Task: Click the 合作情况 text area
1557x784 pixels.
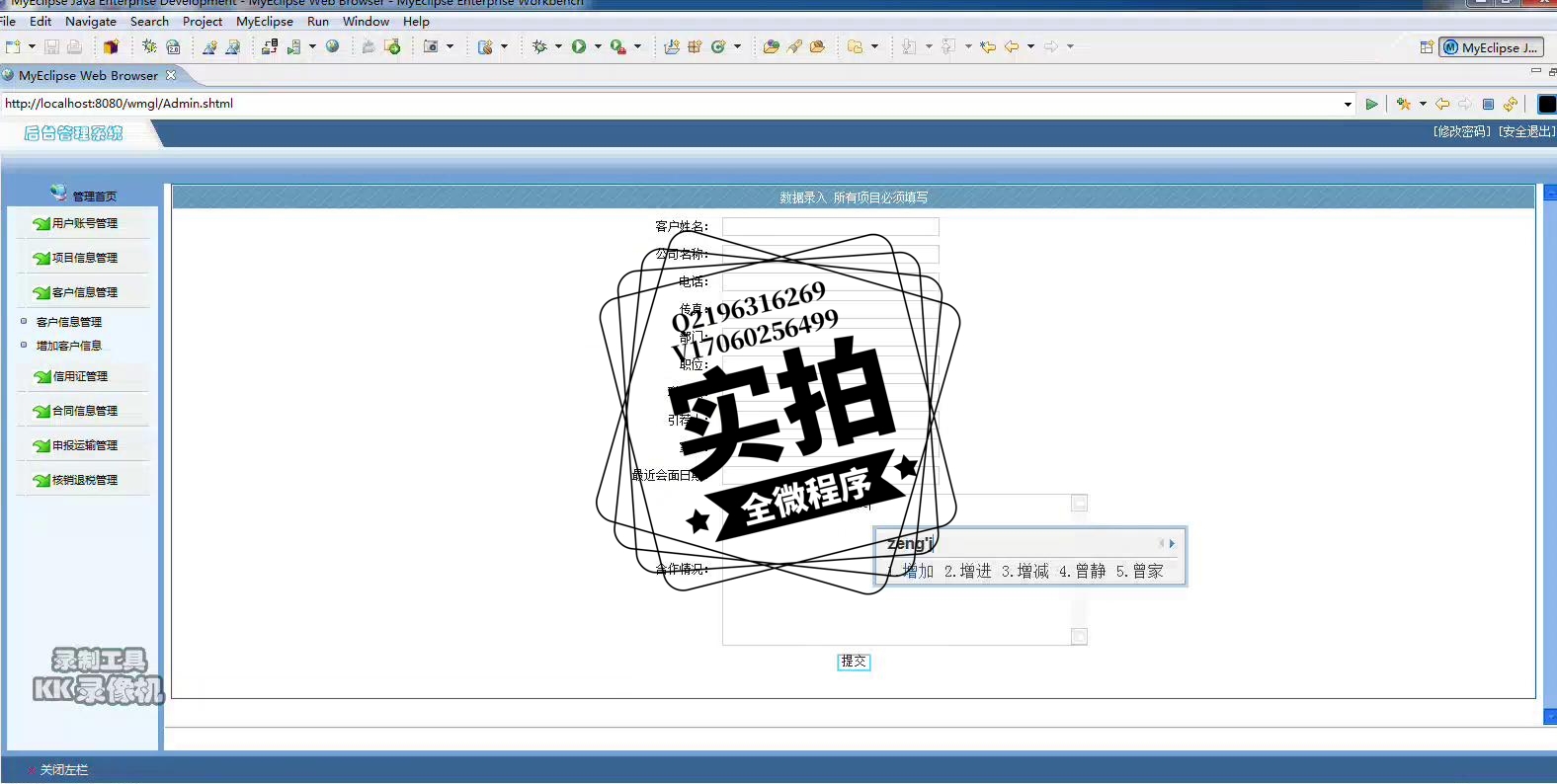Action: 904,569
